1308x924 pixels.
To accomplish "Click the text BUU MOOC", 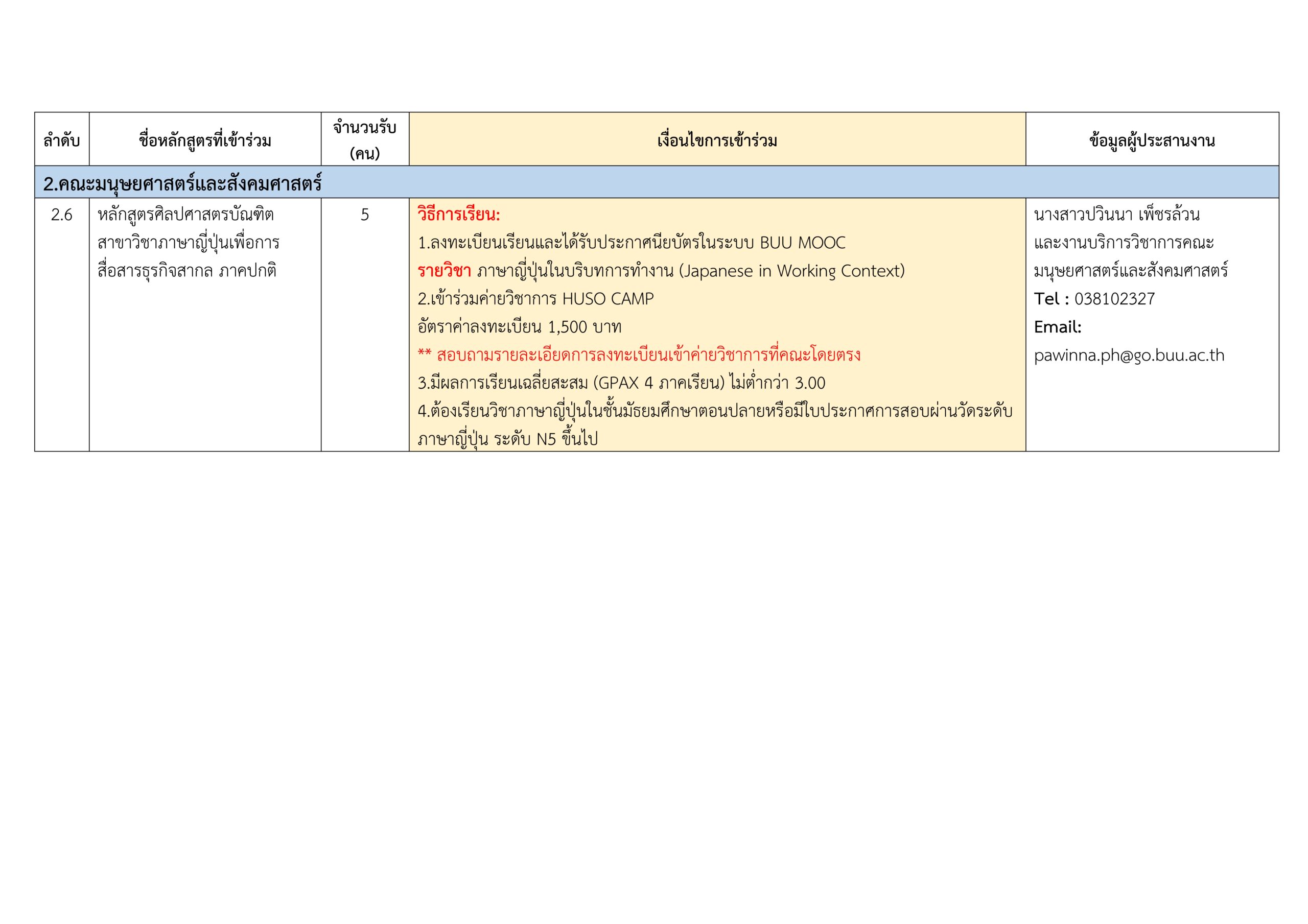I will (802, 243).
